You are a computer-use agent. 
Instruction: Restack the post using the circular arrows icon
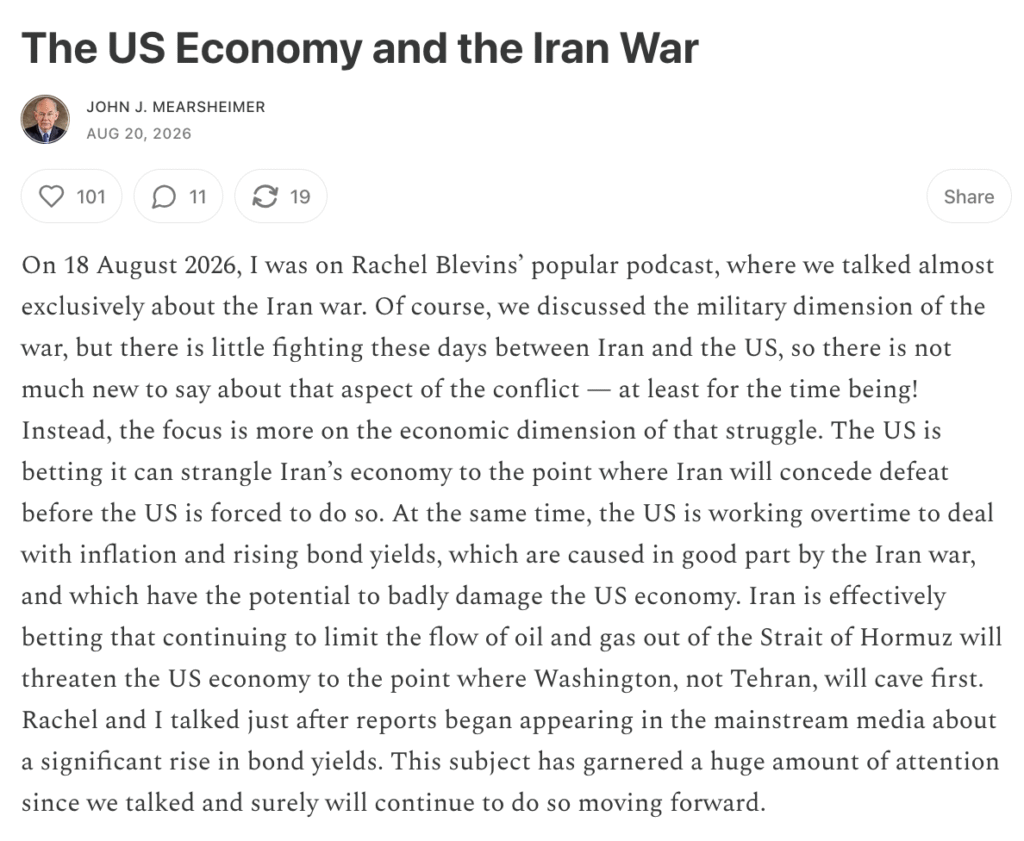[265, 197]
